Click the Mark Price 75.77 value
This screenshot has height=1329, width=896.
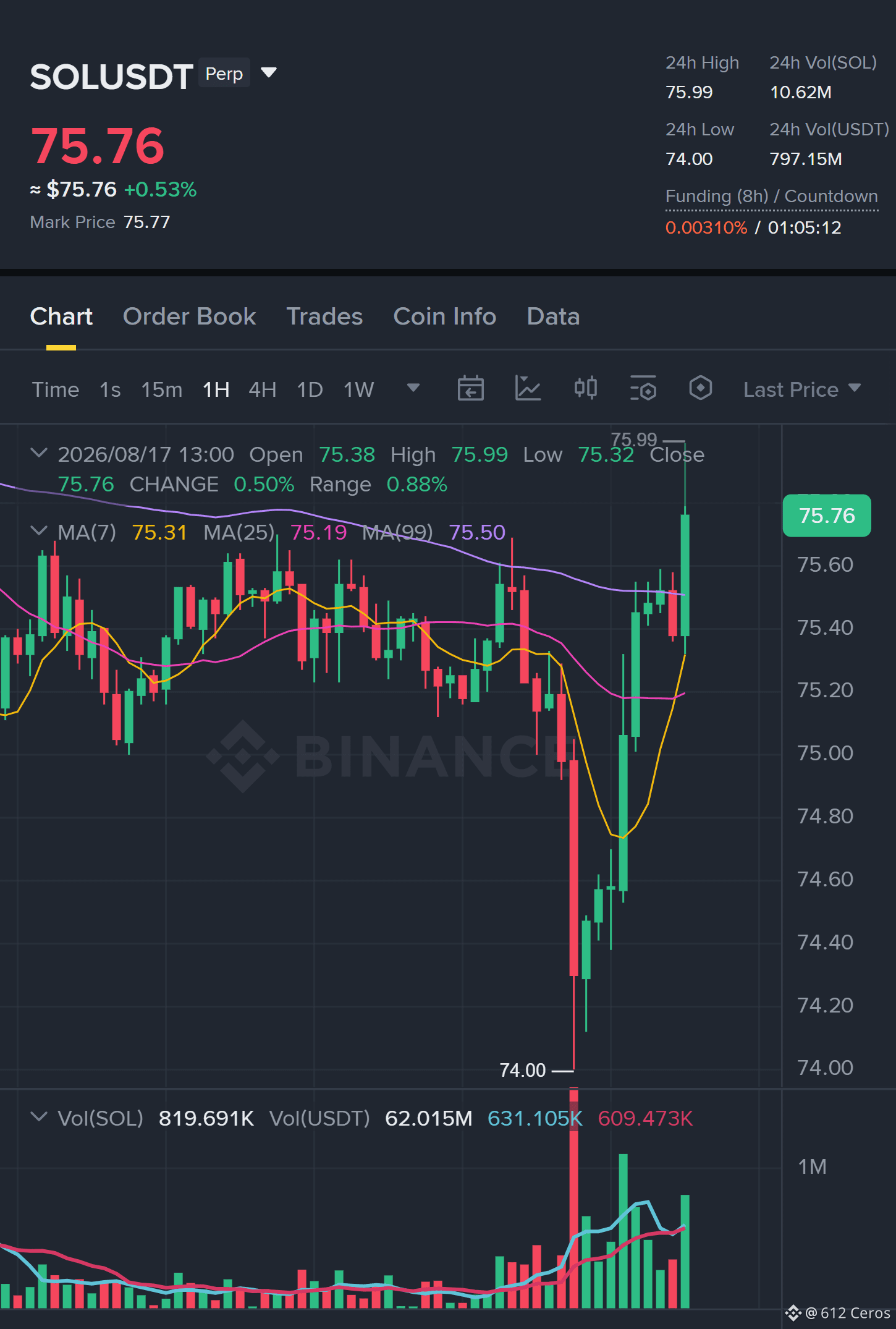pos(146,222)
